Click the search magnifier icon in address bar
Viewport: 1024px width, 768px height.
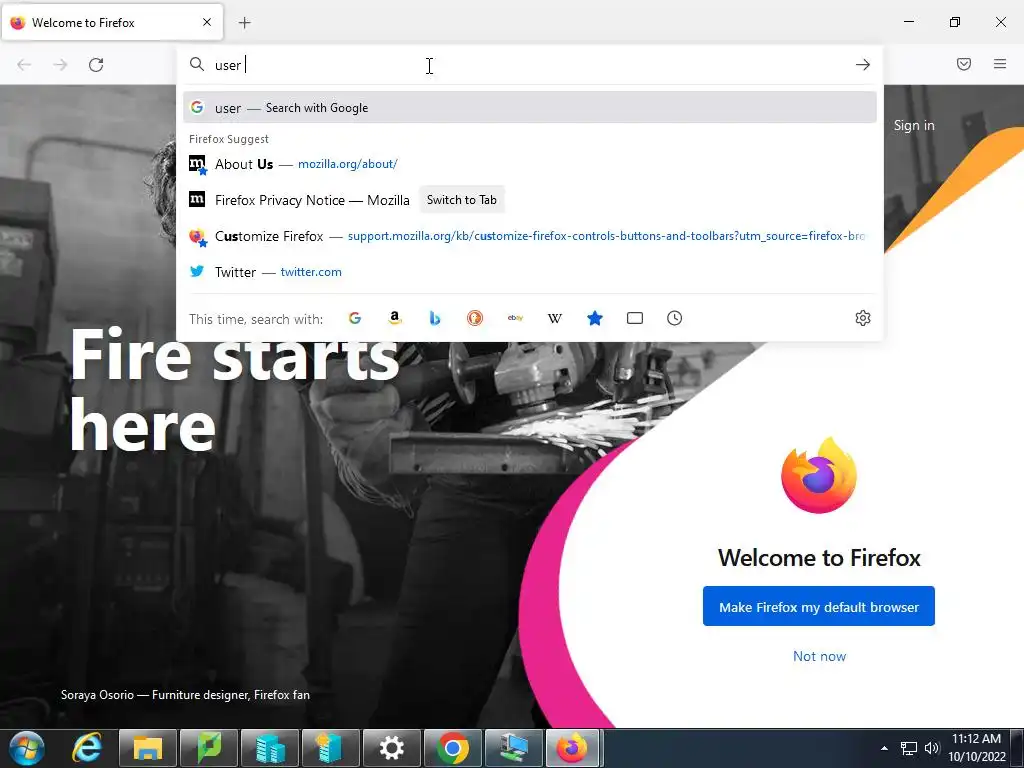click(x=197, y=64)
